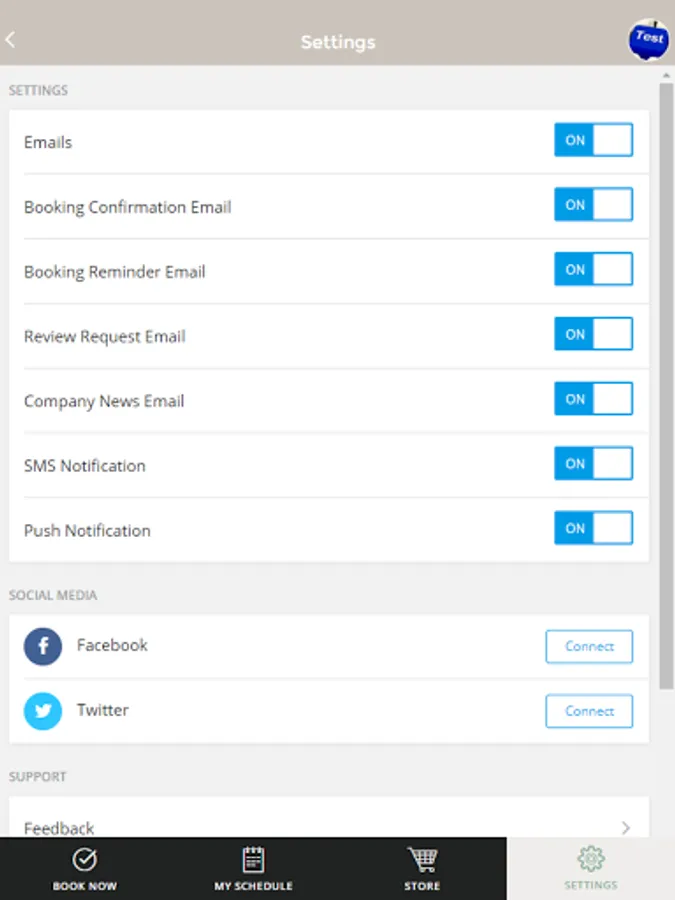Disable the Company News Email toggle
The width and height of the screenshot is (675, 900).
click(x=593, y=399)
